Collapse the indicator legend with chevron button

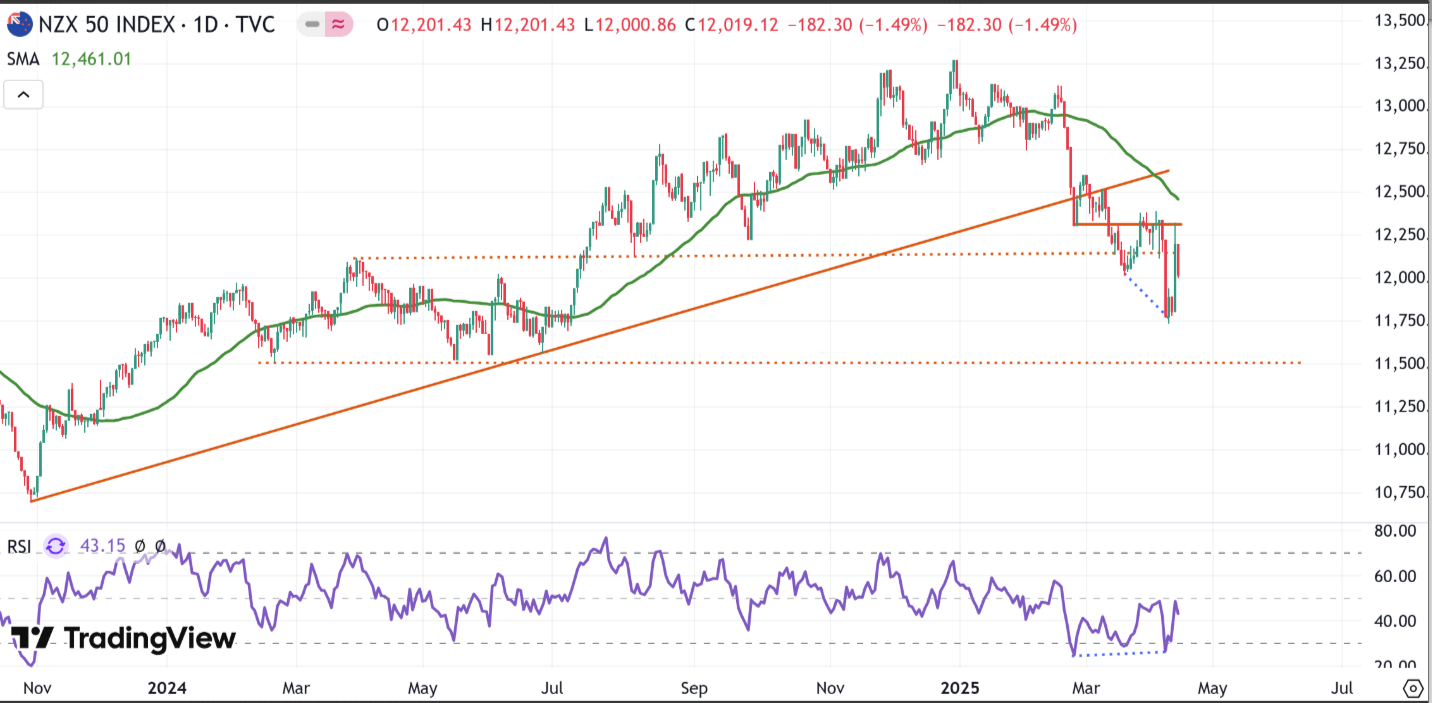pos(23,95)
